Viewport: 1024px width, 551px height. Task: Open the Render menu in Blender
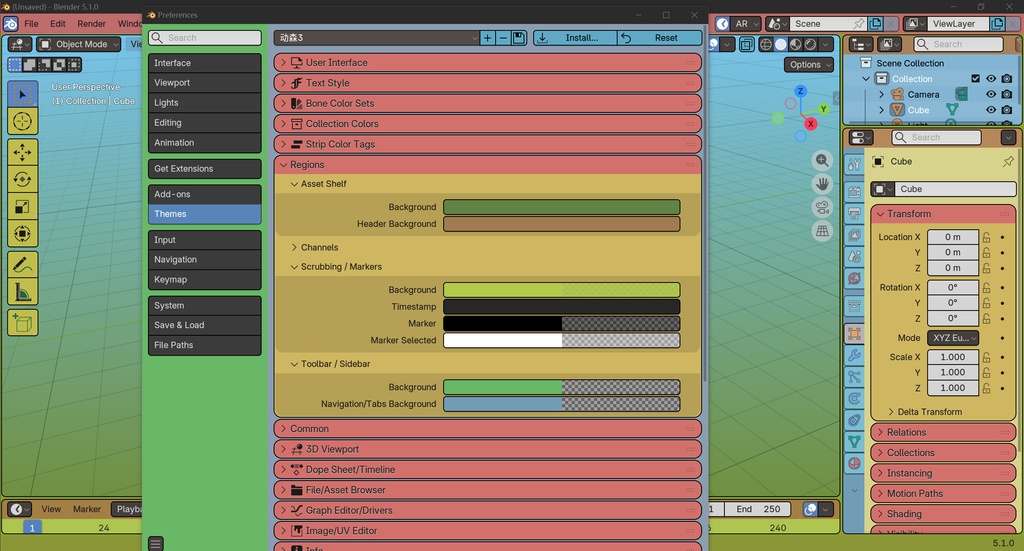(x=91, y=24)
